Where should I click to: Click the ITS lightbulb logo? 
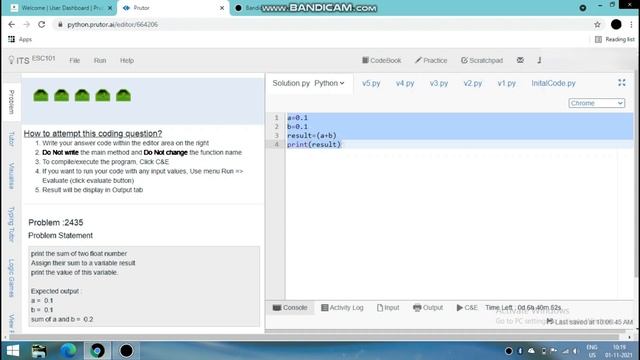coord(11,60)
